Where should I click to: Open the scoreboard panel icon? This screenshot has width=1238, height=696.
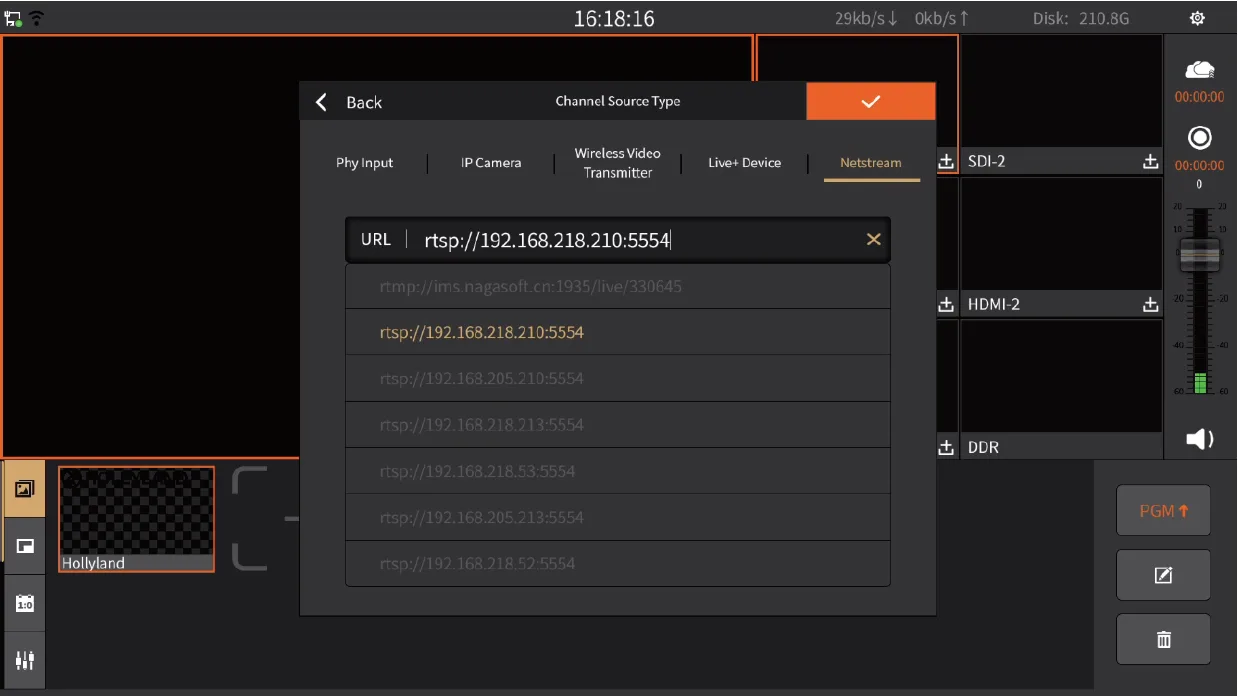click(x=25, y=604)
